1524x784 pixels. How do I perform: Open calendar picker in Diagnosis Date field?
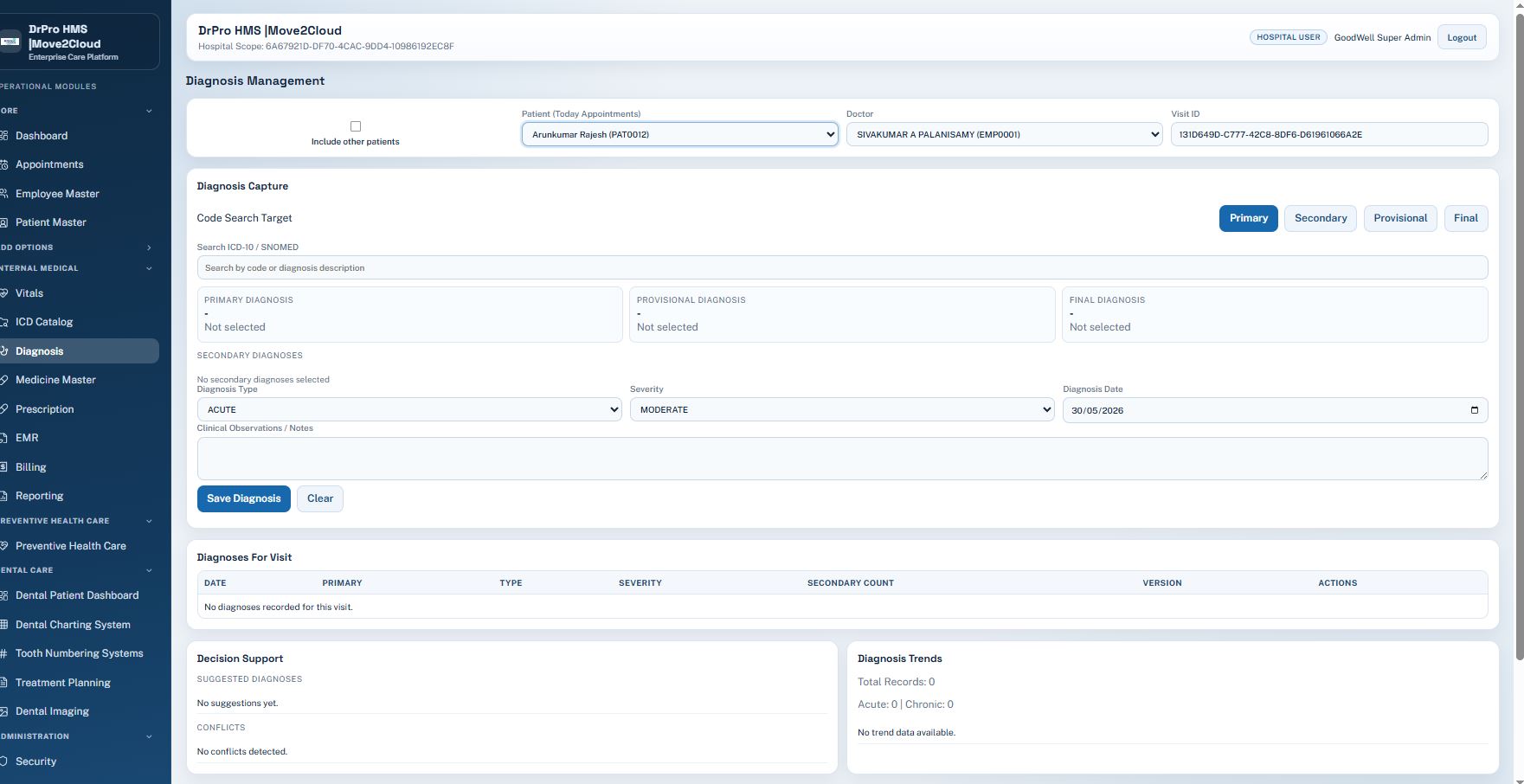(x=1475, y=410)
